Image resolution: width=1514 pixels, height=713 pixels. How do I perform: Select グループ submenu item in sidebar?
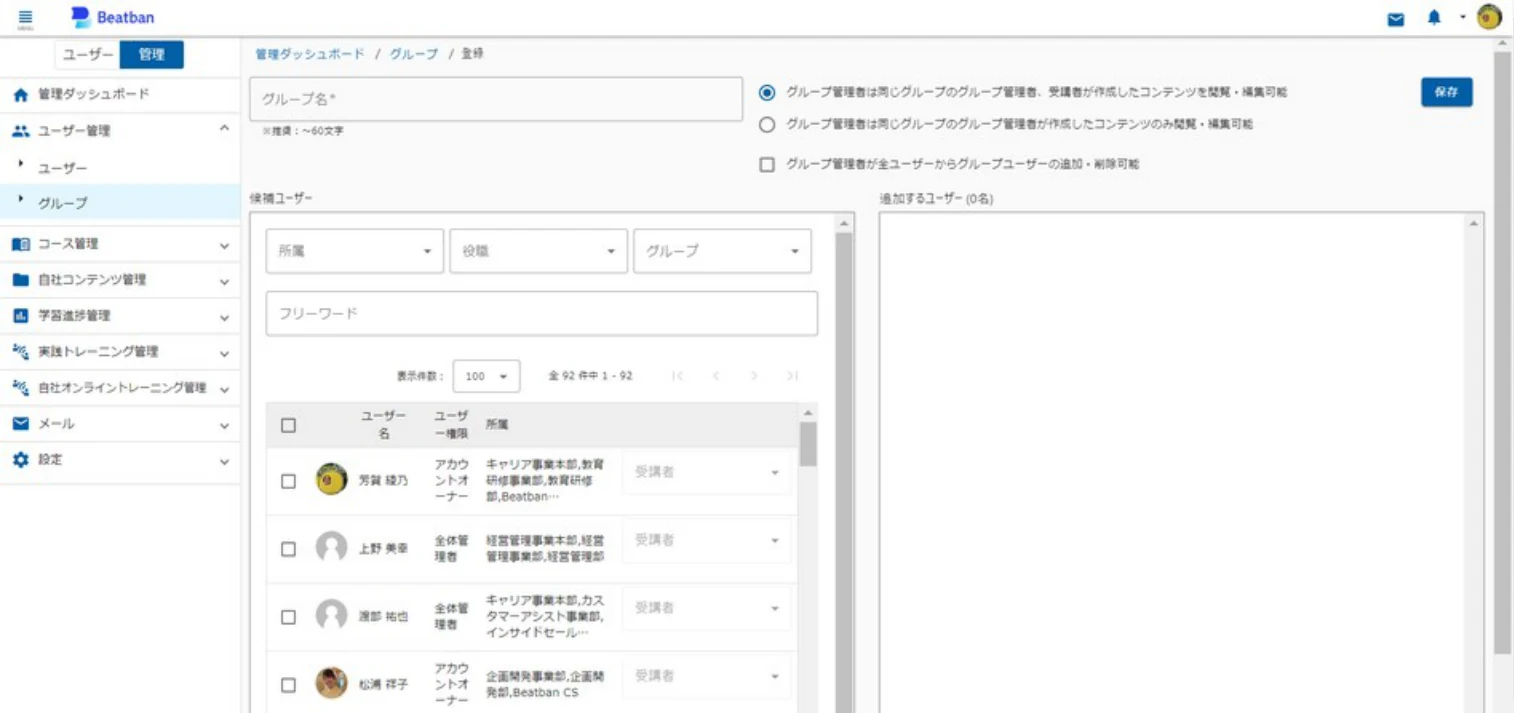pyautogui.click(x=120, y=202)
